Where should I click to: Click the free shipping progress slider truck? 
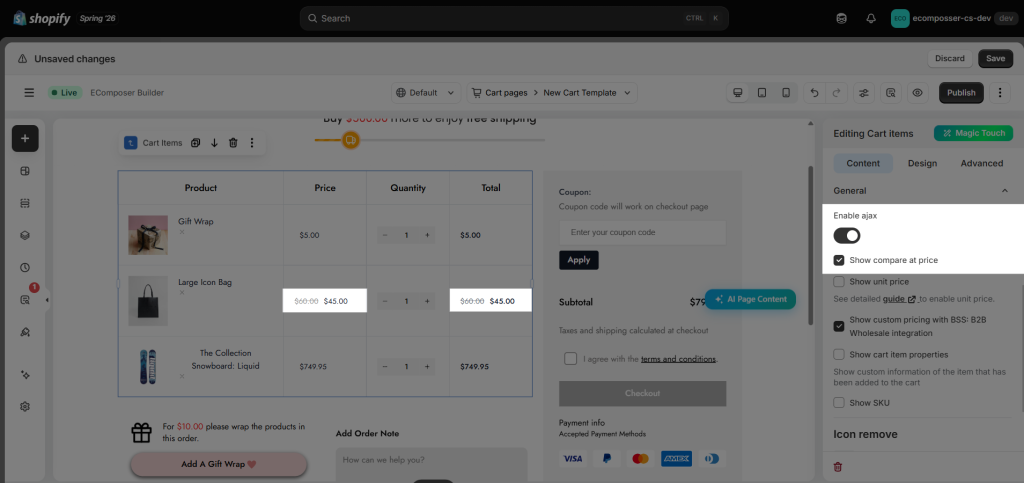pyautogui.click(x=351, y=140)
